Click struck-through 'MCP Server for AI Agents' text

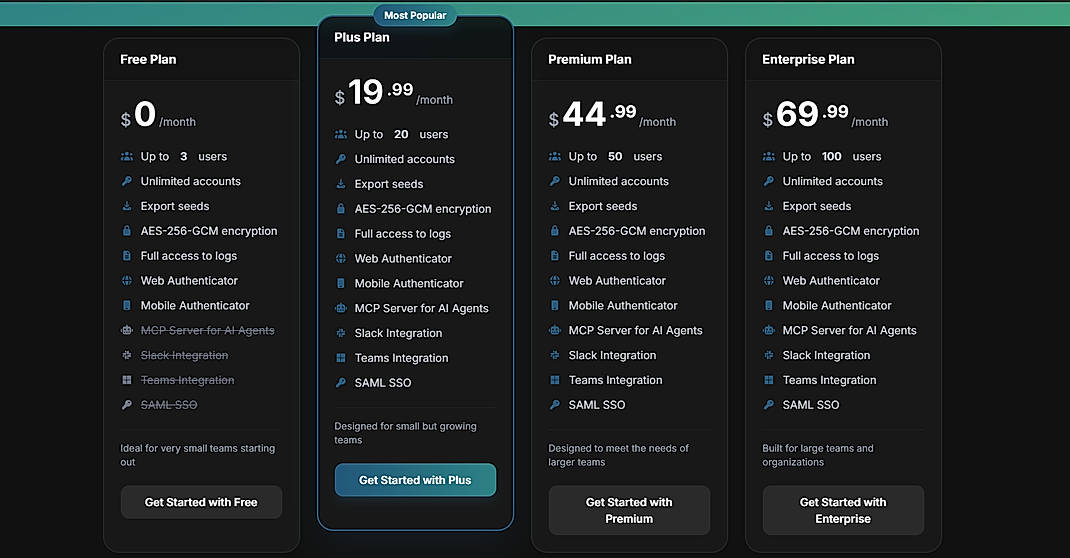207,330
